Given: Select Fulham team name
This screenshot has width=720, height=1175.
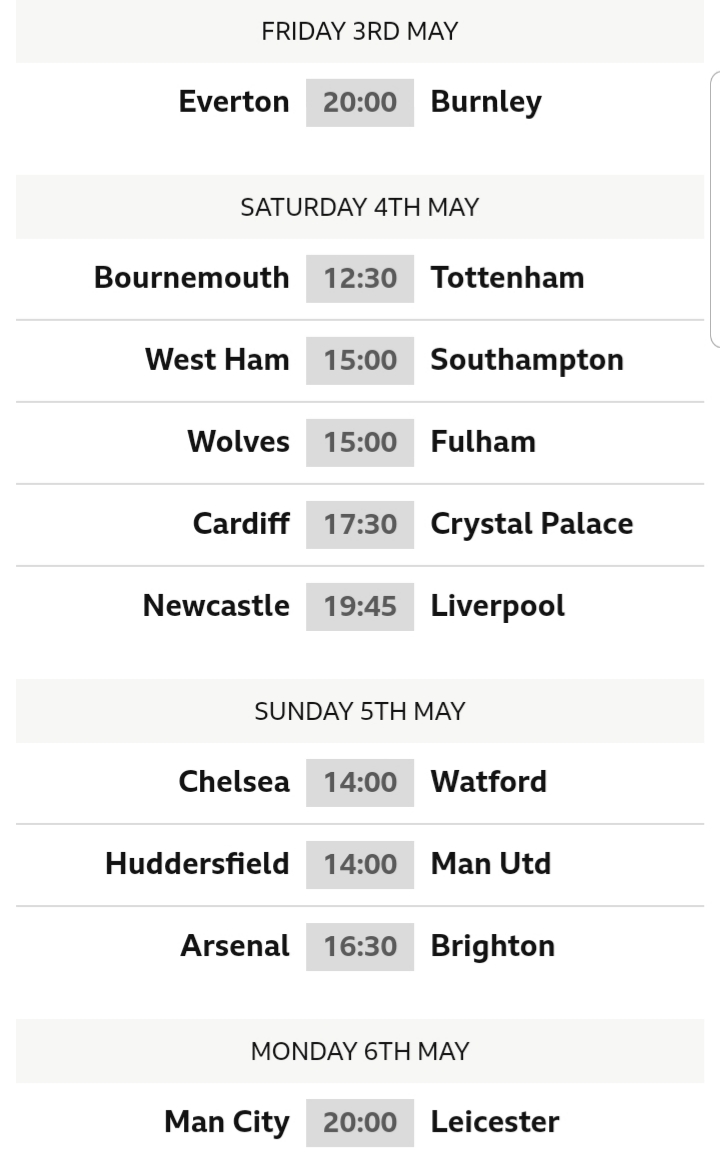Looking at the screenshot, I should pyautogui.click(x=483, y=442).
